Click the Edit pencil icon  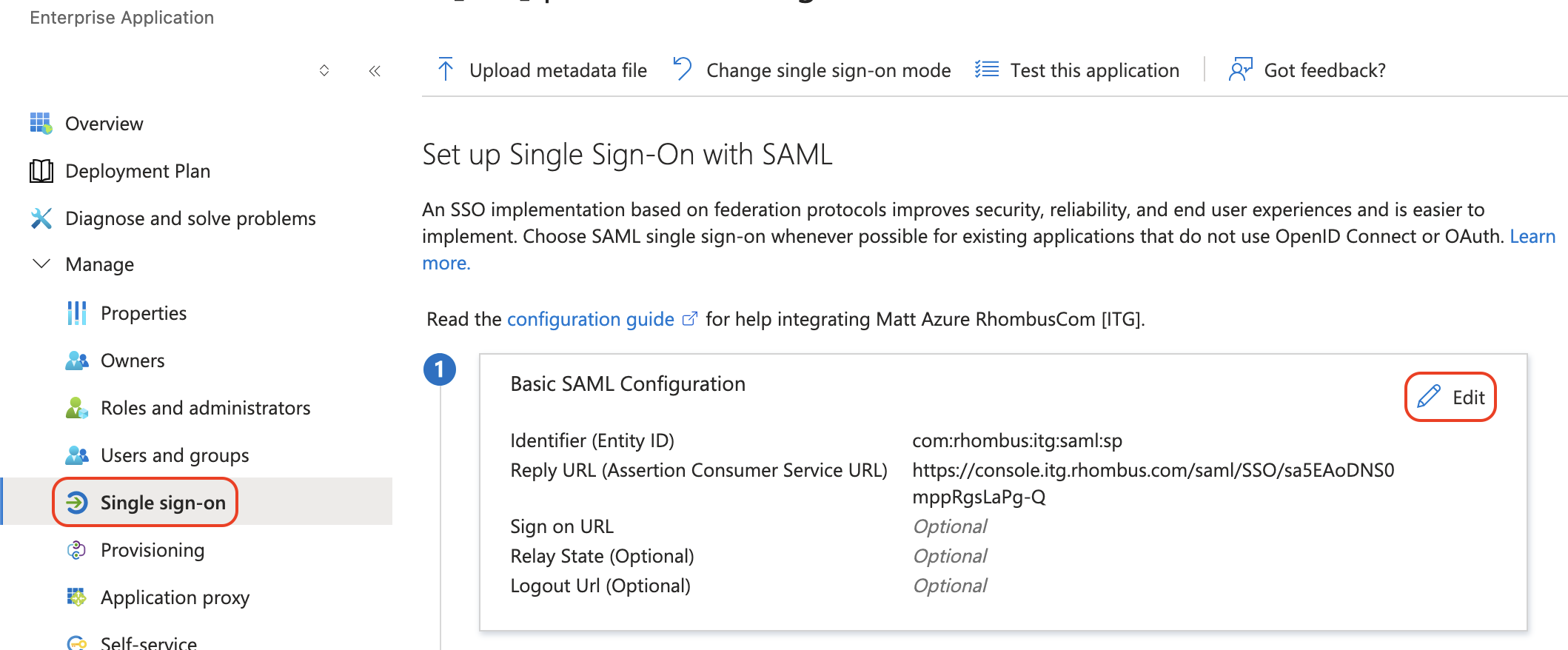(x=1428, y=397)
